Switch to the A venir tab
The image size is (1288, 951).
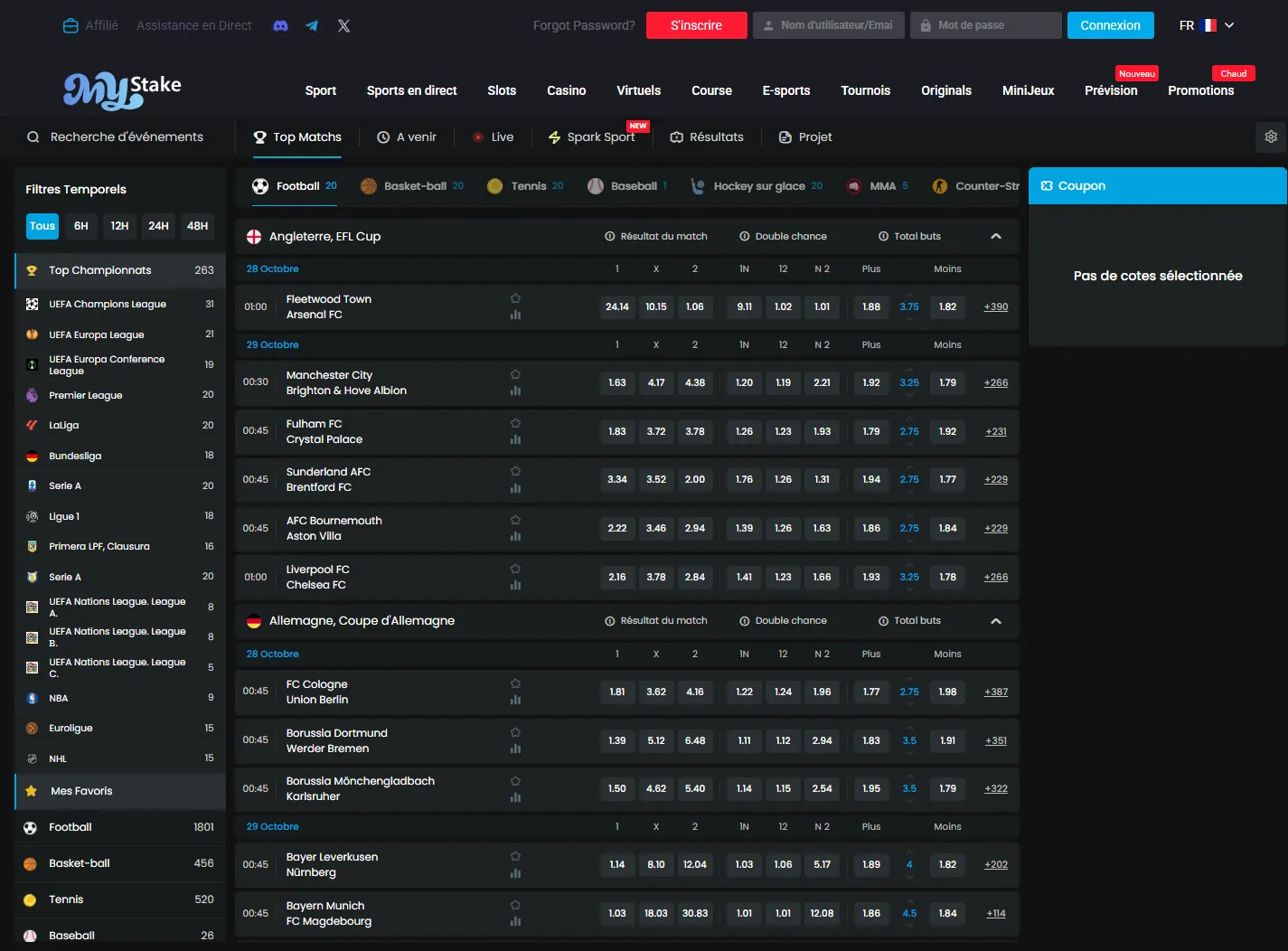407,137
